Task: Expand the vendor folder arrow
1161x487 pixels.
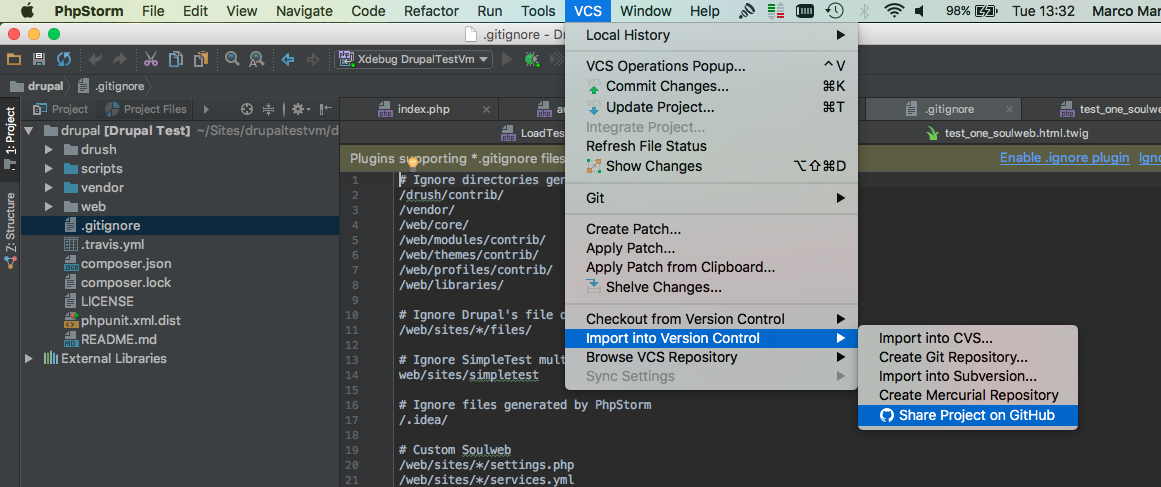Action: tap(49, 188)
